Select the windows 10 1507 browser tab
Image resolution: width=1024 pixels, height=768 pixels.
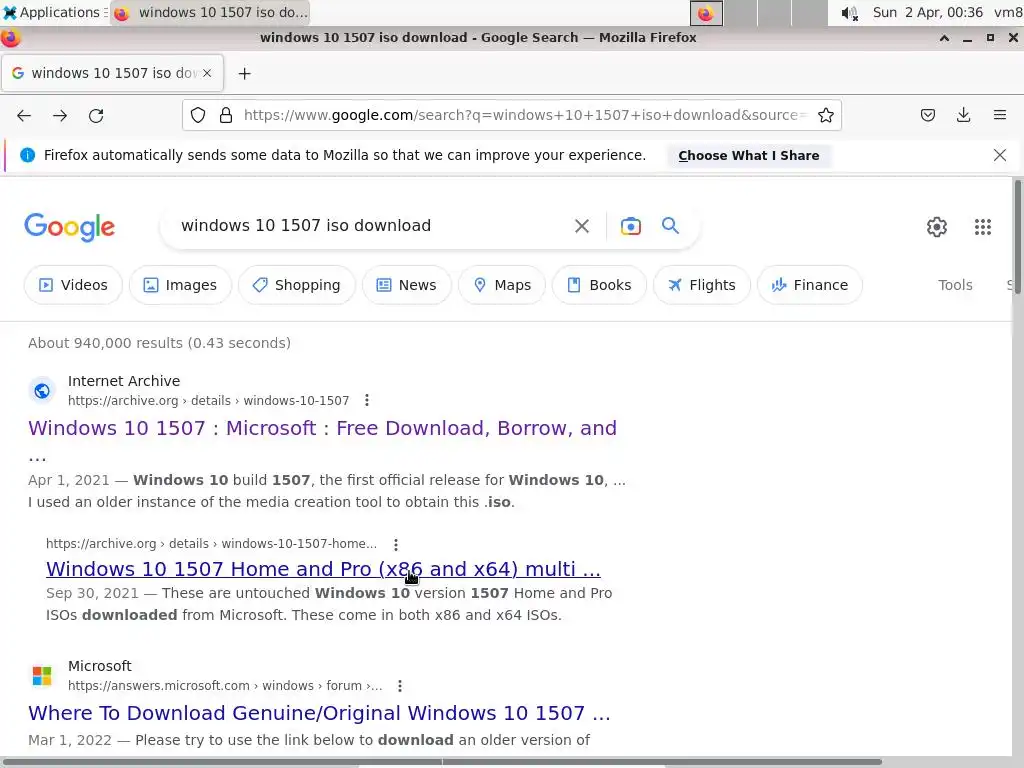click(113, 73)
